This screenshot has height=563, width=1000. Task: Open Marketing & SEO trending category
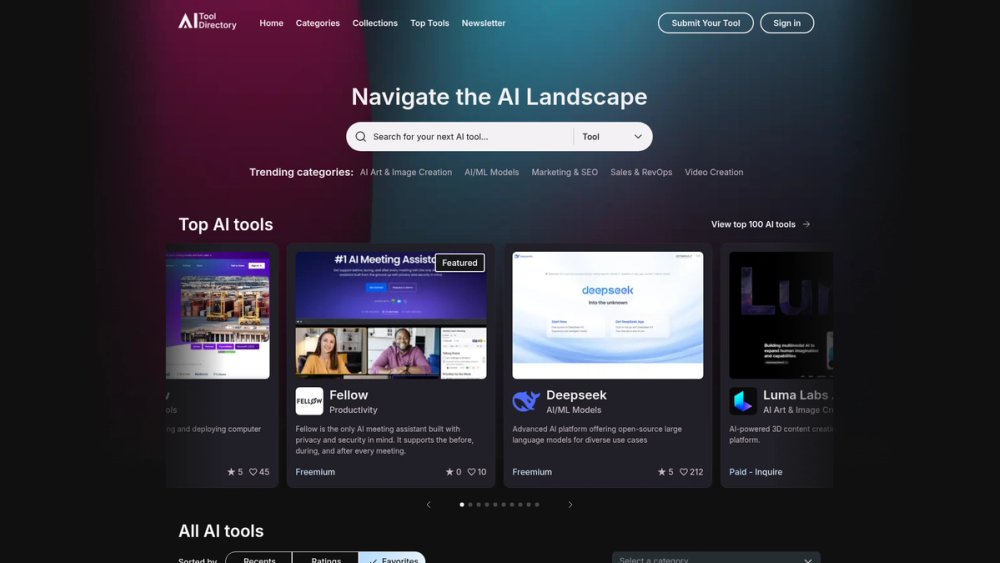(x=564, y=172)
